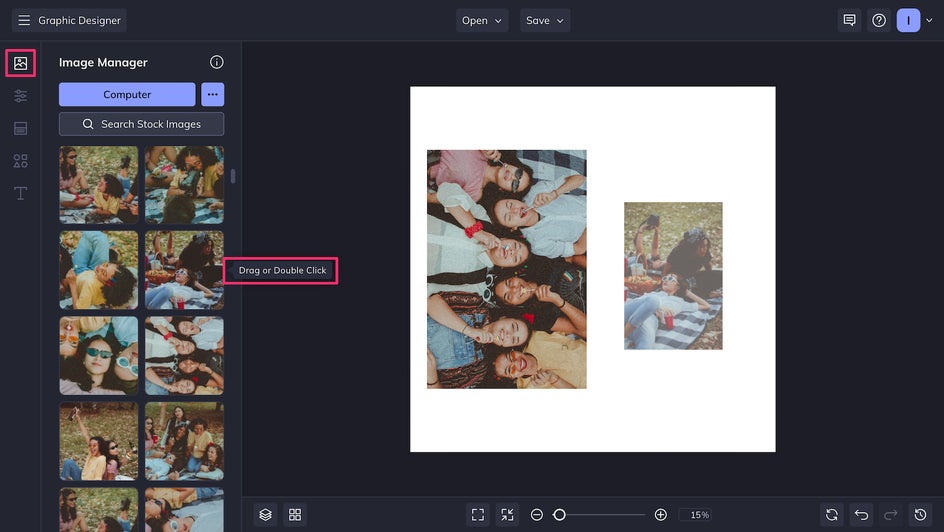
Task: Select thumbnail of girl raising arm outdoors
Action: (x=99, y=441)
